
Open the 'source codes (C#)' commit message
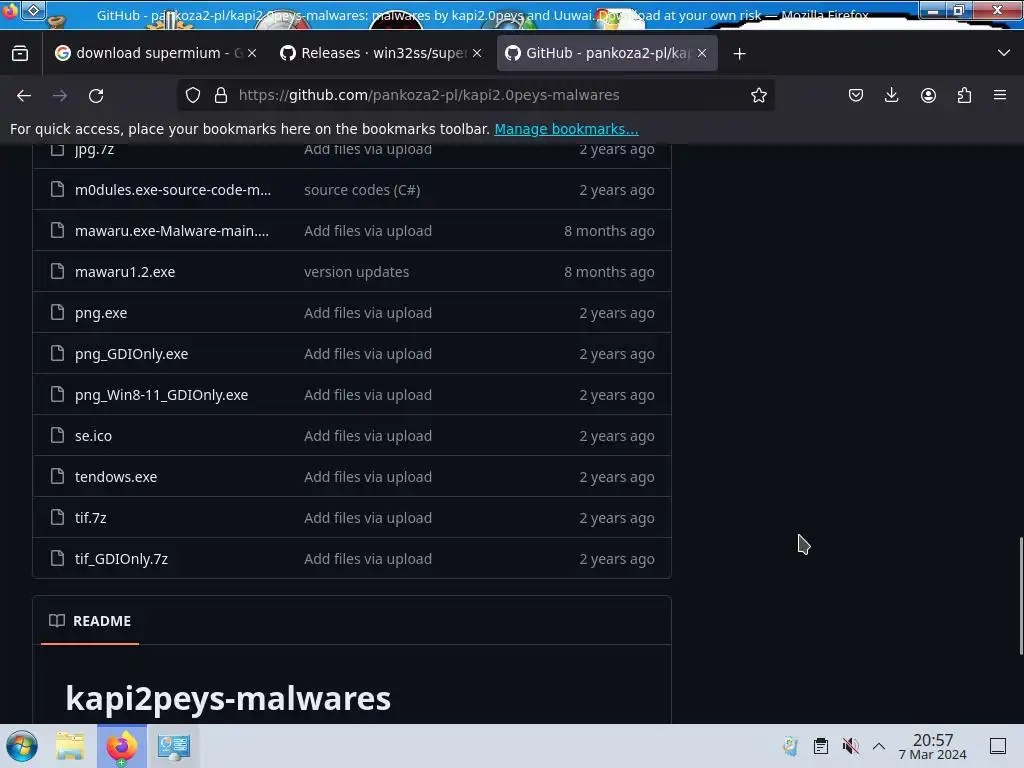coord(362,190)
